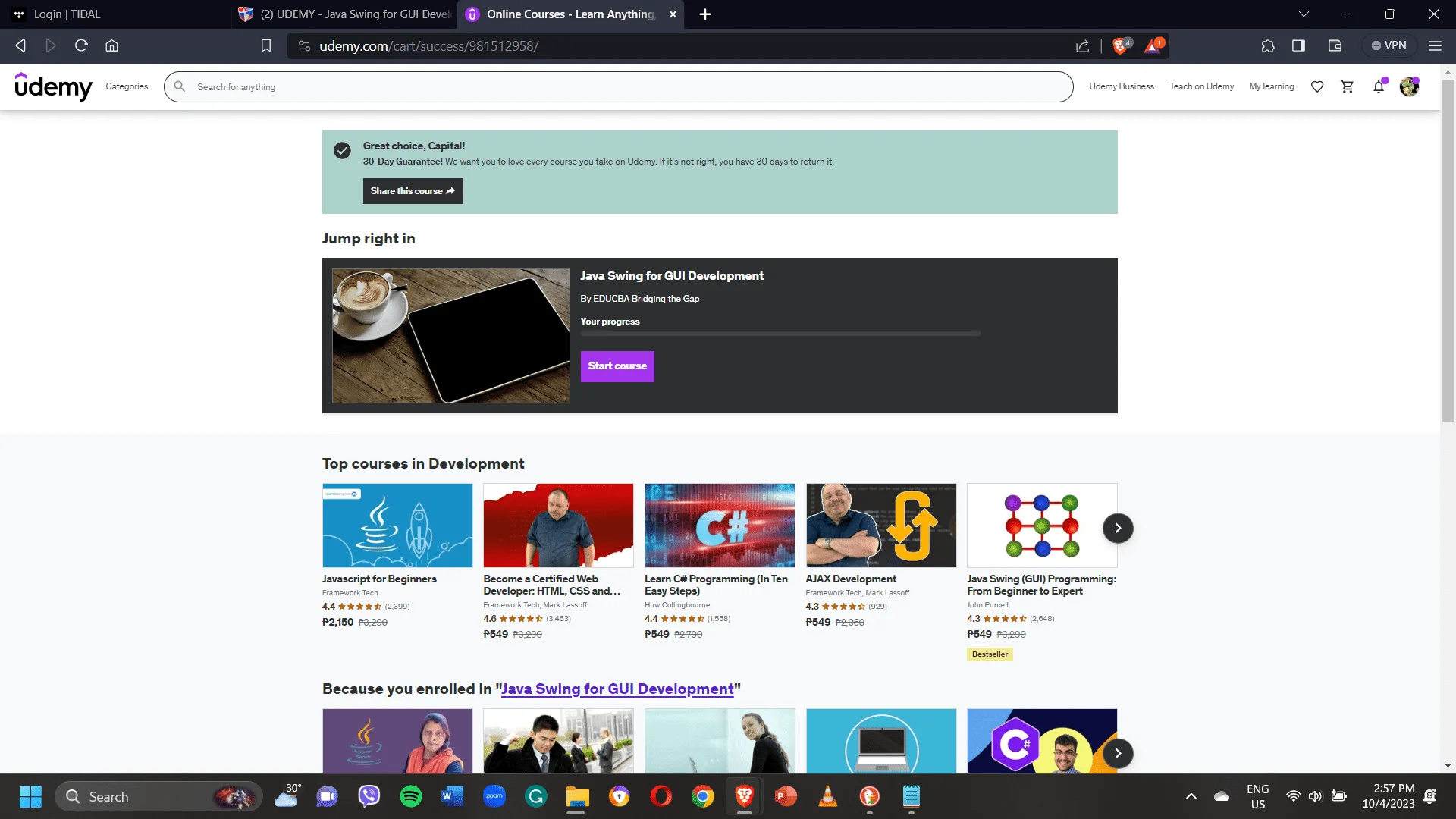Screen dimensions: 1456x819
Task: Reload the page
Action: point(81,45)
